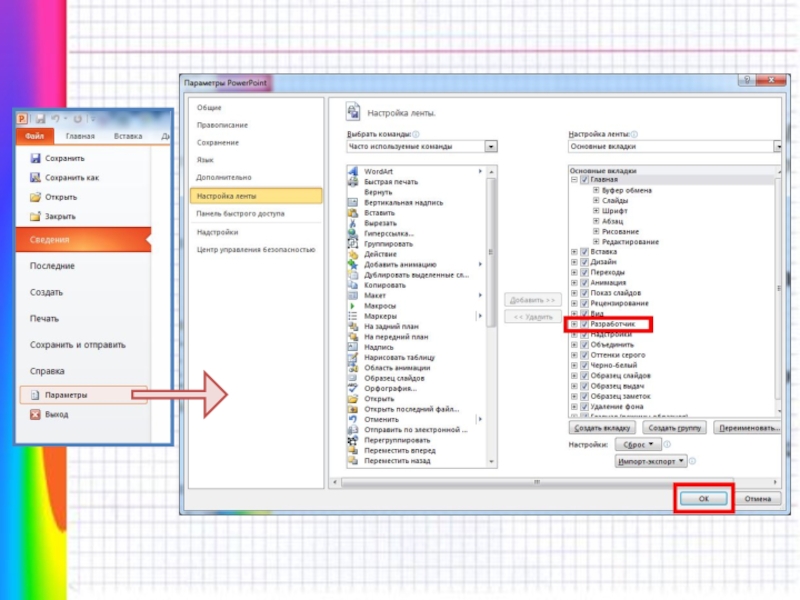Toggle the Разработчик checkbox
800x600 pixels.
point(585,324)
